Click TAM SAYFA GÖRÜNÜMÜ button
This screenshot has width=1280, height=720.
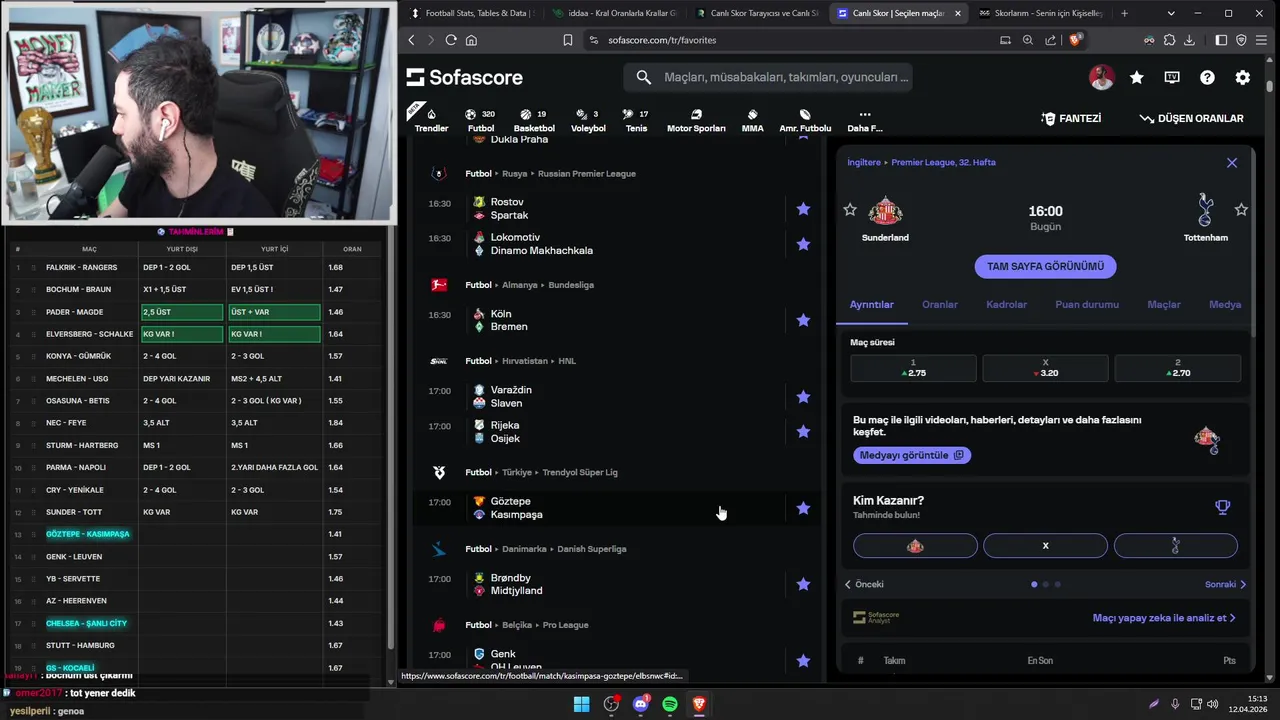point(1045,266)
